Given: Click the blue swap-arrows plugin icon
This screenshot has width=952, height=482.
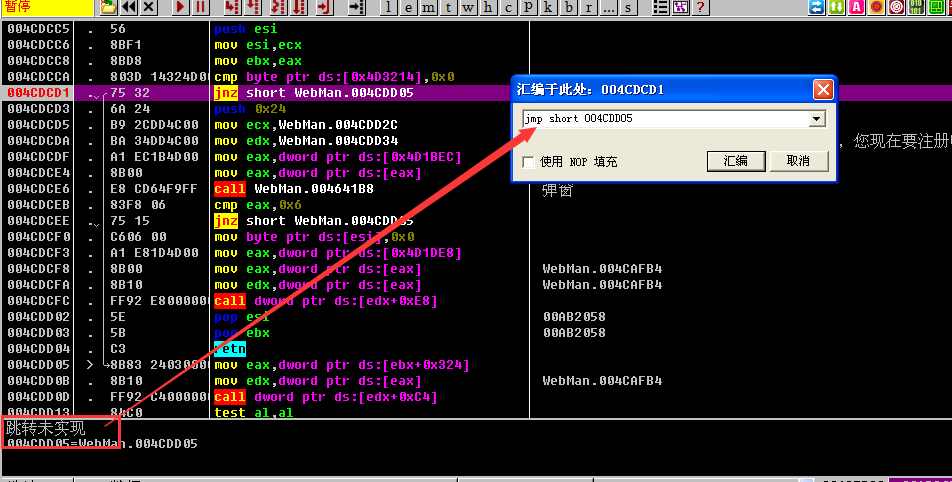Looking at the screenshot, I should pos(817,7).
